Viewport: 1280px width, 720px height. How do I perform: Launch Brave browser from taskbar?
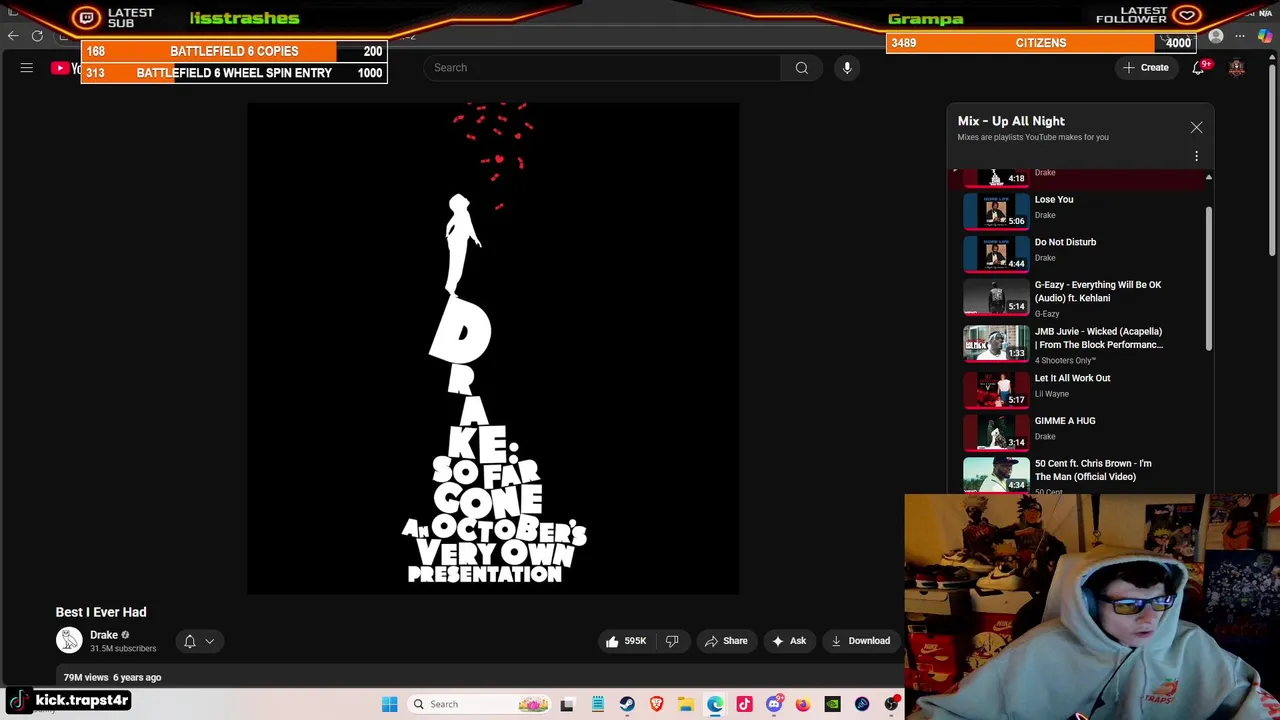coord(656,704)
